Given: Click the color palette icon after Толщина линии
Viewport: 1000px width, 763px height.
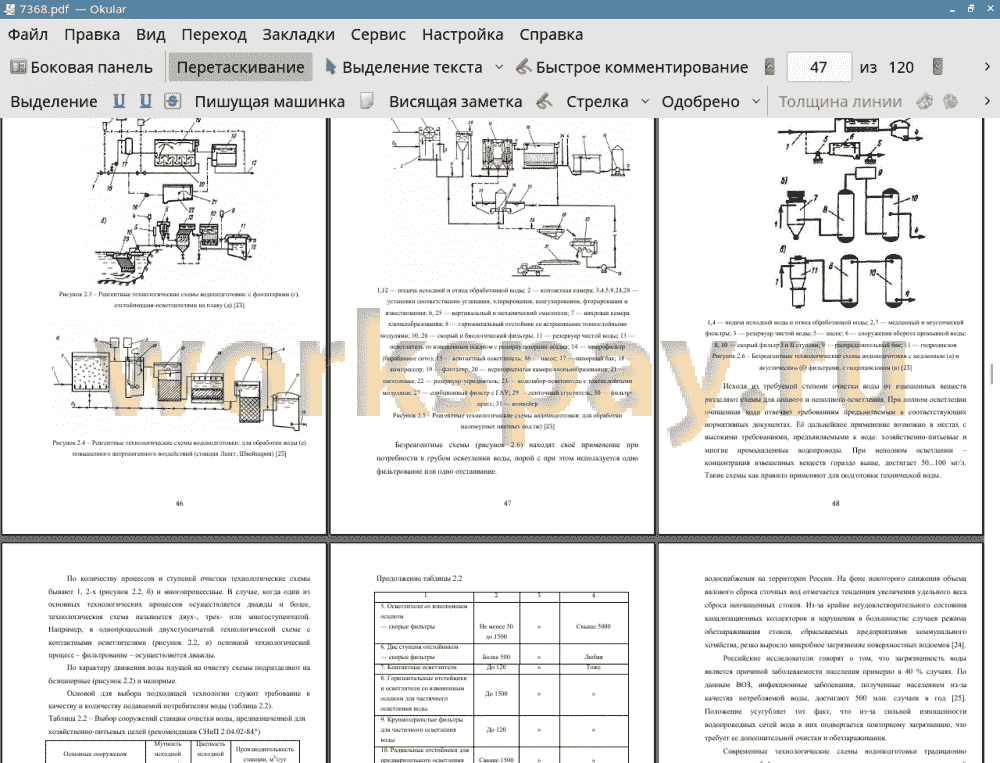Looking at the screenshot, I should click(x=925, y=101).
